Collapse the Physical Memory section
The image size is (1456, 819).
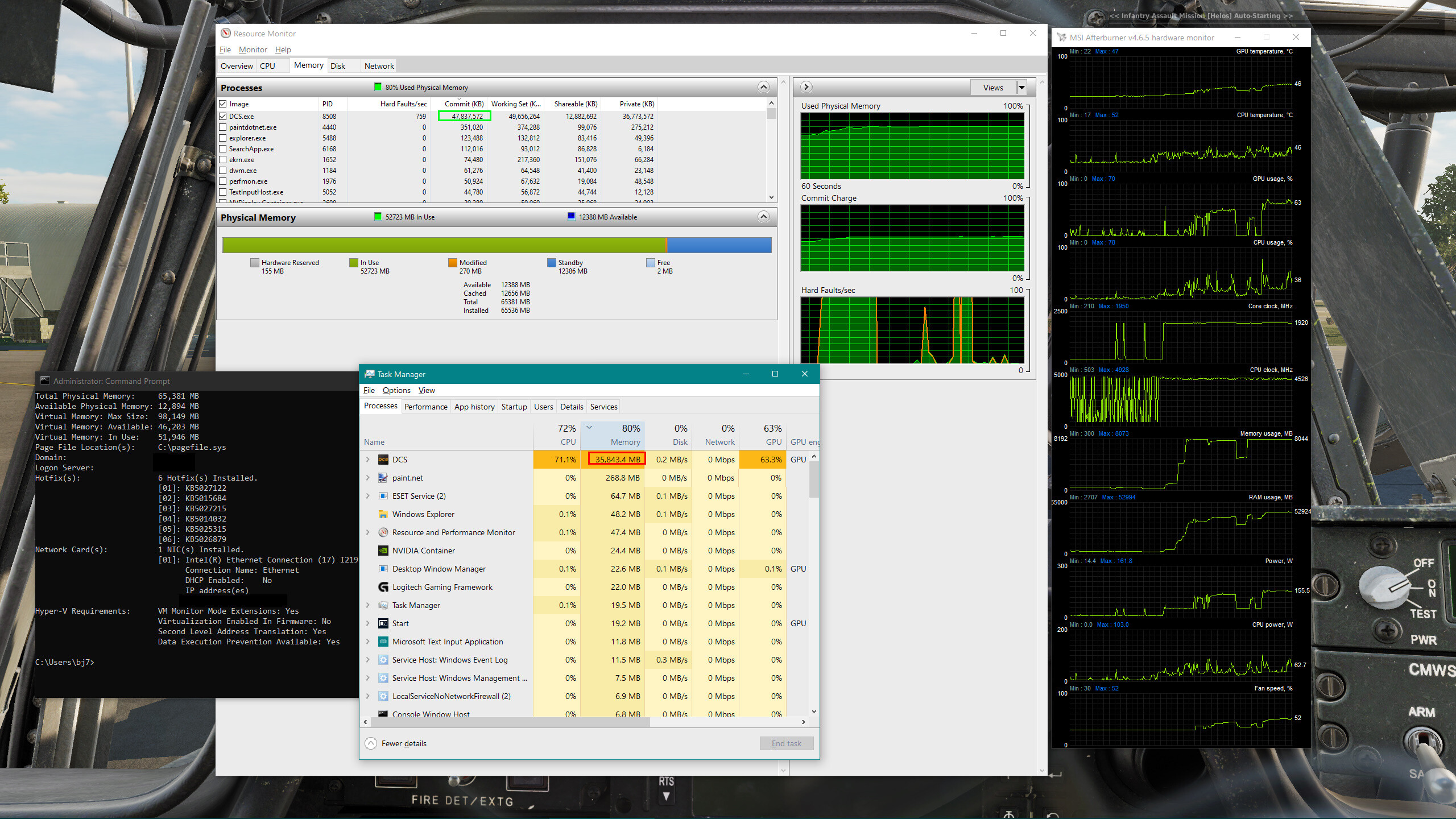(x=763, y=217)
